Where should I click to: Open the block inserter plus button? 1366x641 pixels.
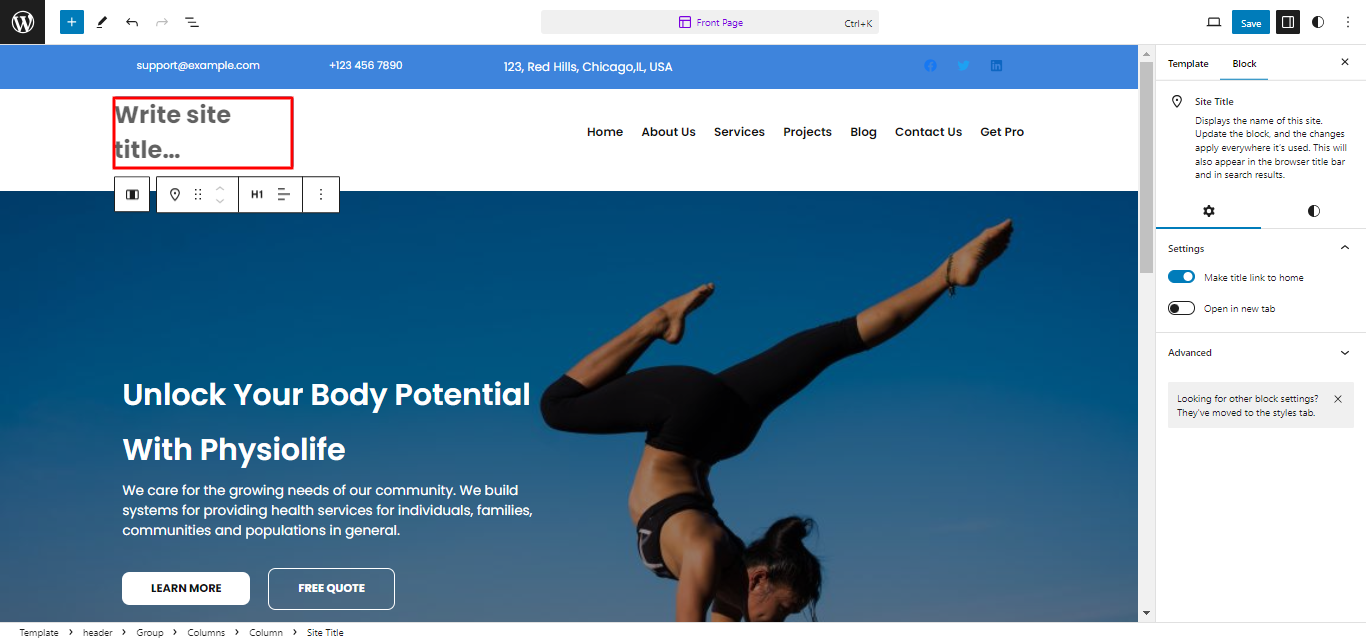(72, 22)
